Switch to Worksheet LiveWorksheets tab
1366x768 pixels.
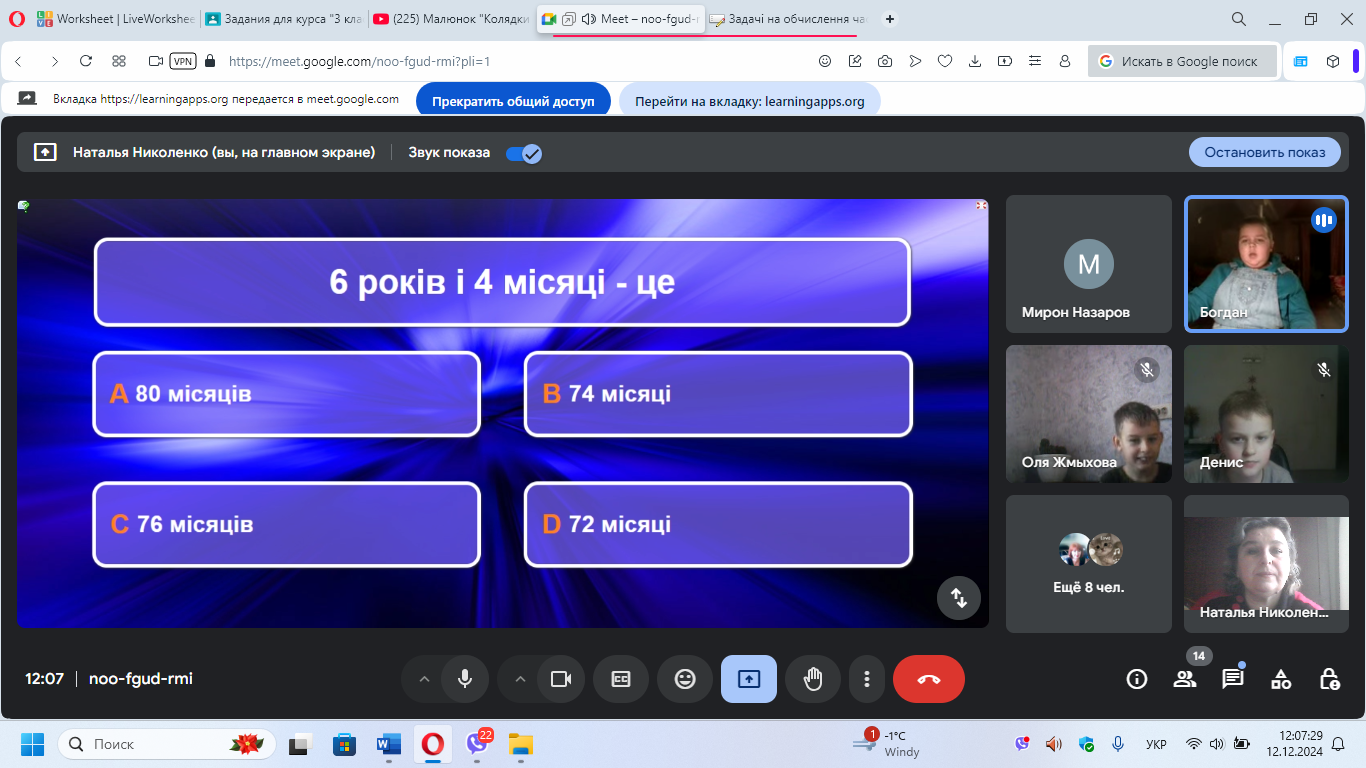pyautogui.click(x=115, y=19)
